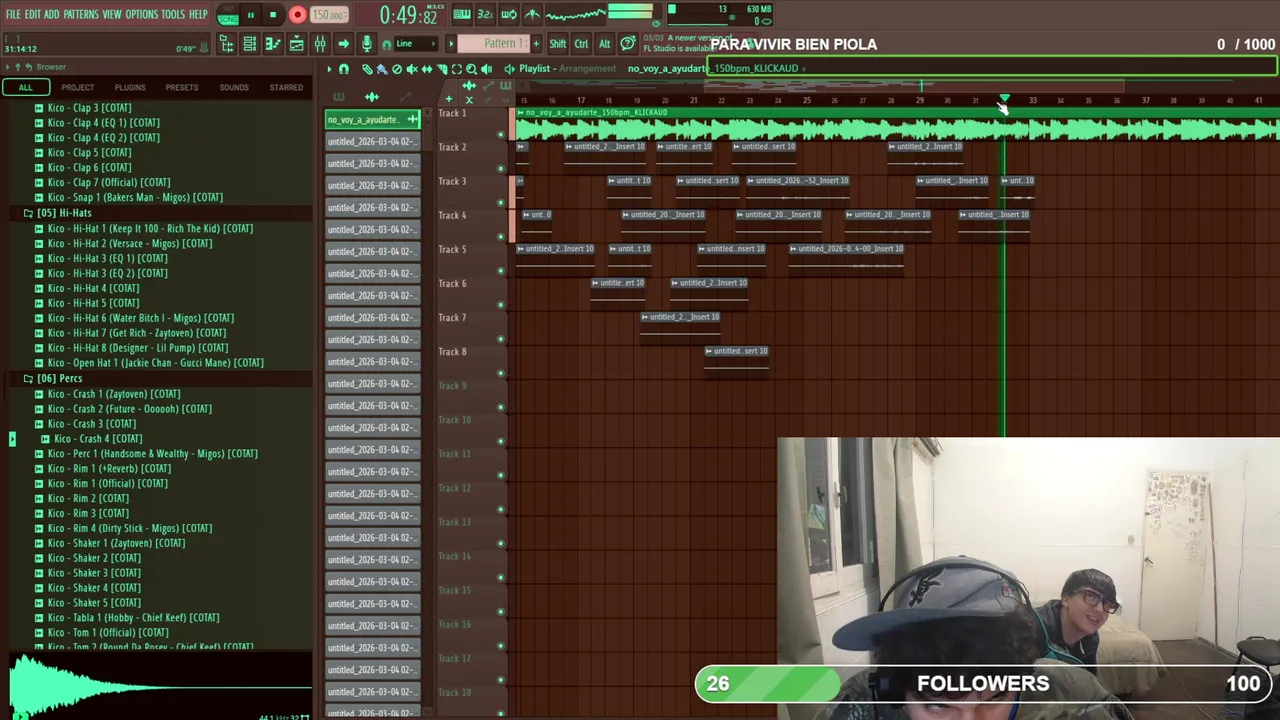Screen dimensions: 1280x720
Task: Click the add track plus icon
Action: [449, 99]
